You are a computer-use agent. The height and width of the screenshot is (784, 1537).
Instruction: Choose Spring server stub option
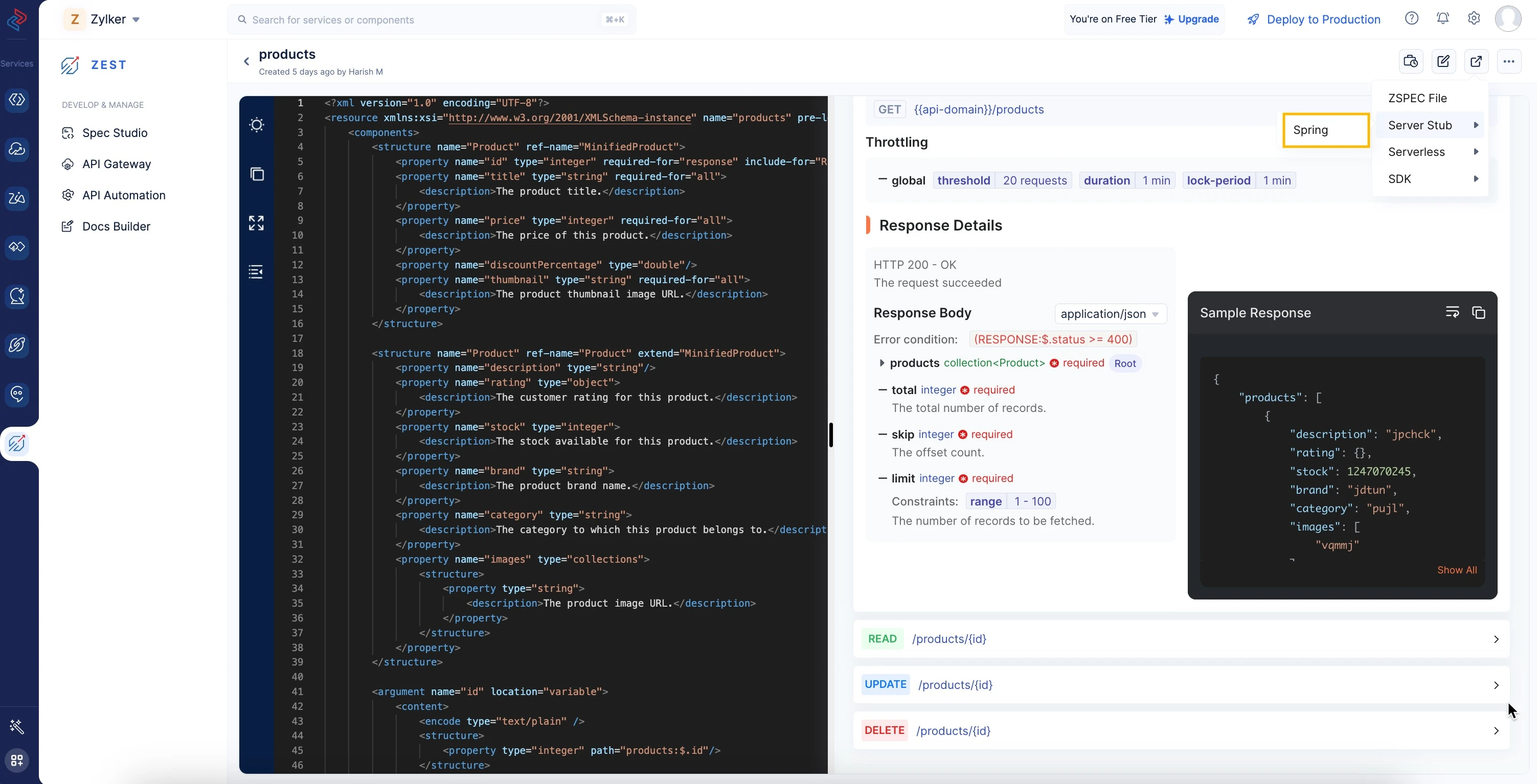(x=1326, y=130)
